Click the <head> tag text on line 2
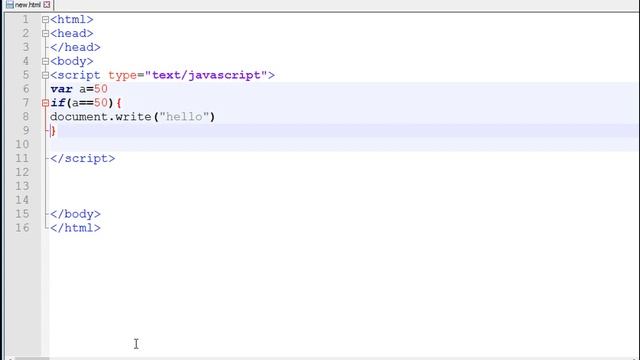Image resolution: width=640 pixels, height=360 pixels. click(72, 33)
